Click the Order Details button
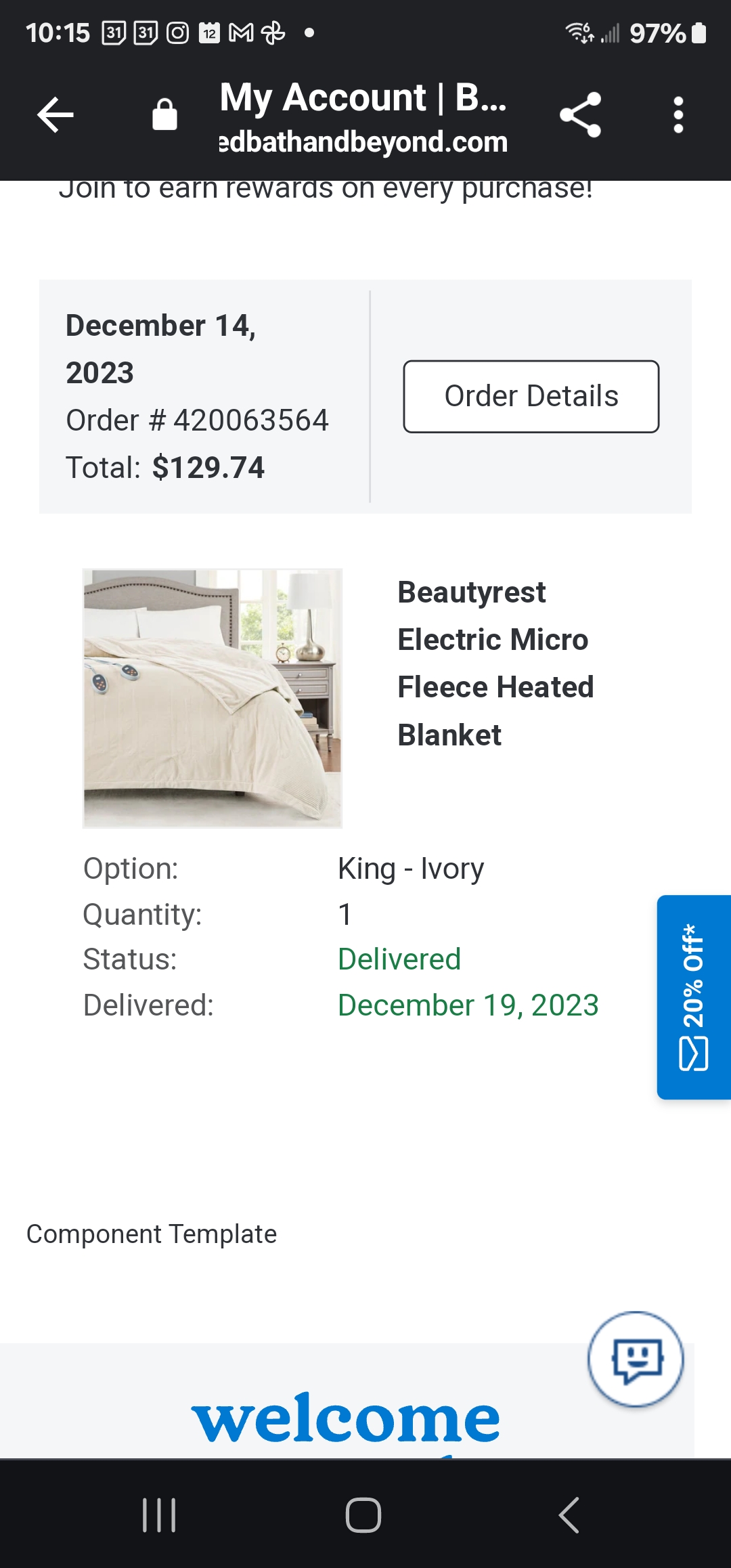The width and height of the screenshot is (731, 1568). 531,396
